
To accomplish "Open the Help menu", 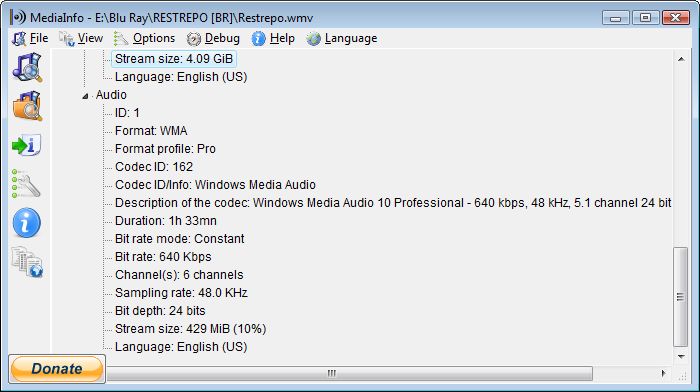I will [273, 38].
